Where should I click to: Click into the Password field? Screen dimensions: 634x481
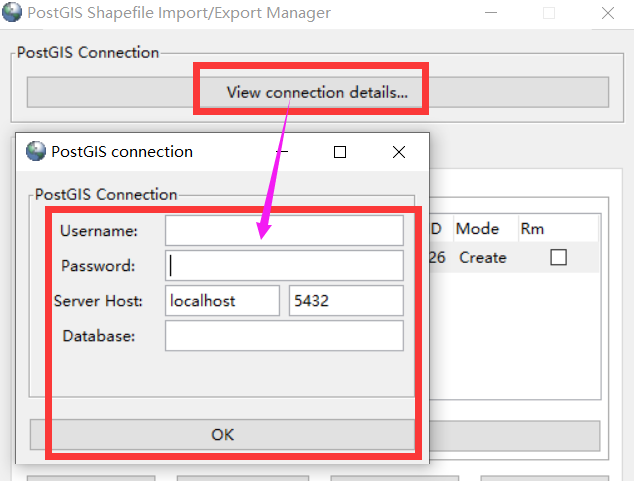[x=284, y=266]
